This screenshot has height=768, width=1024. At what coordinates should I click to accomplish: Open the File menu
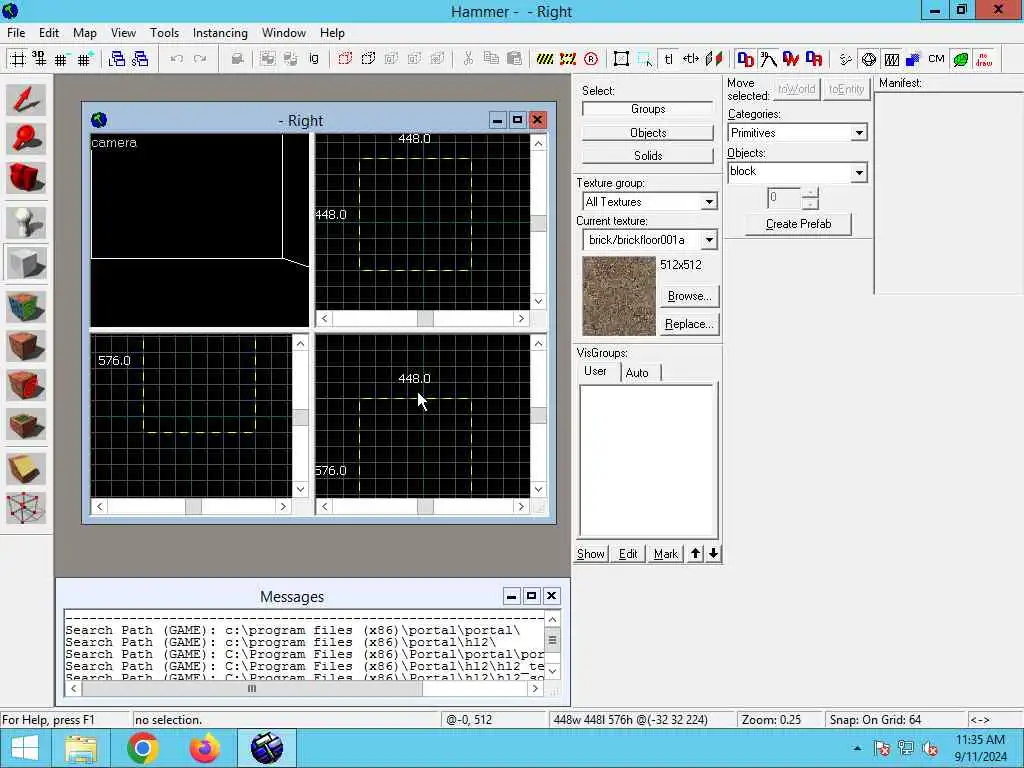coord(16,33)
